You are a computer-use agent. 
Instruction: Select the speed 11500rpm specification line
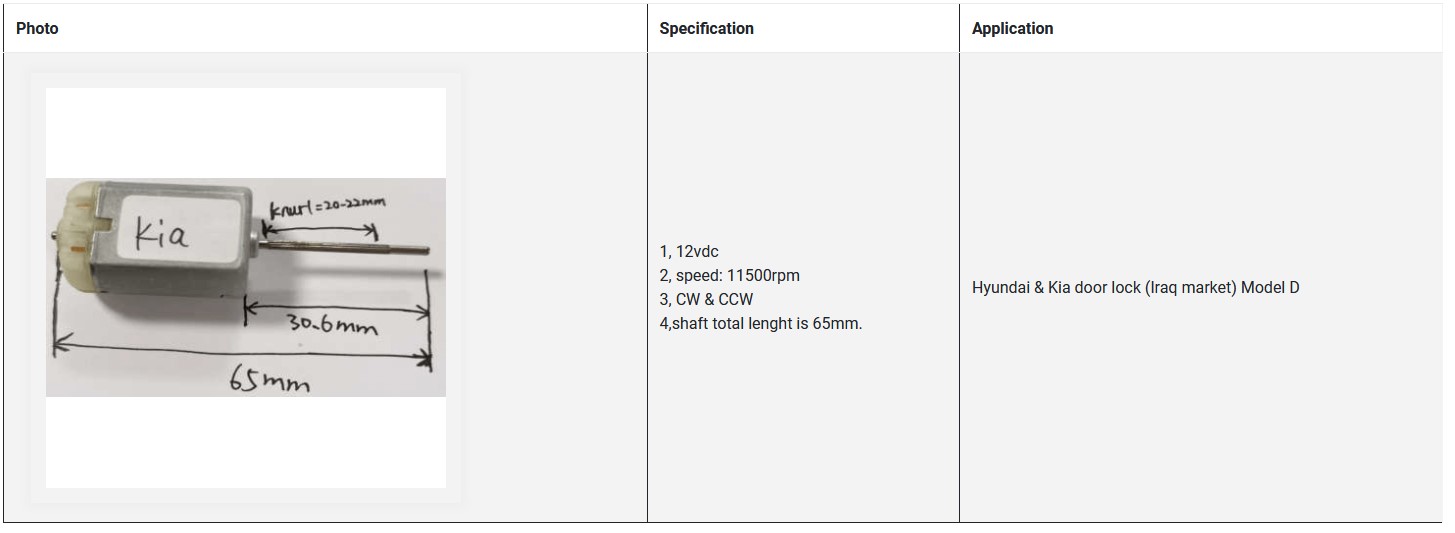click(729, 275)
